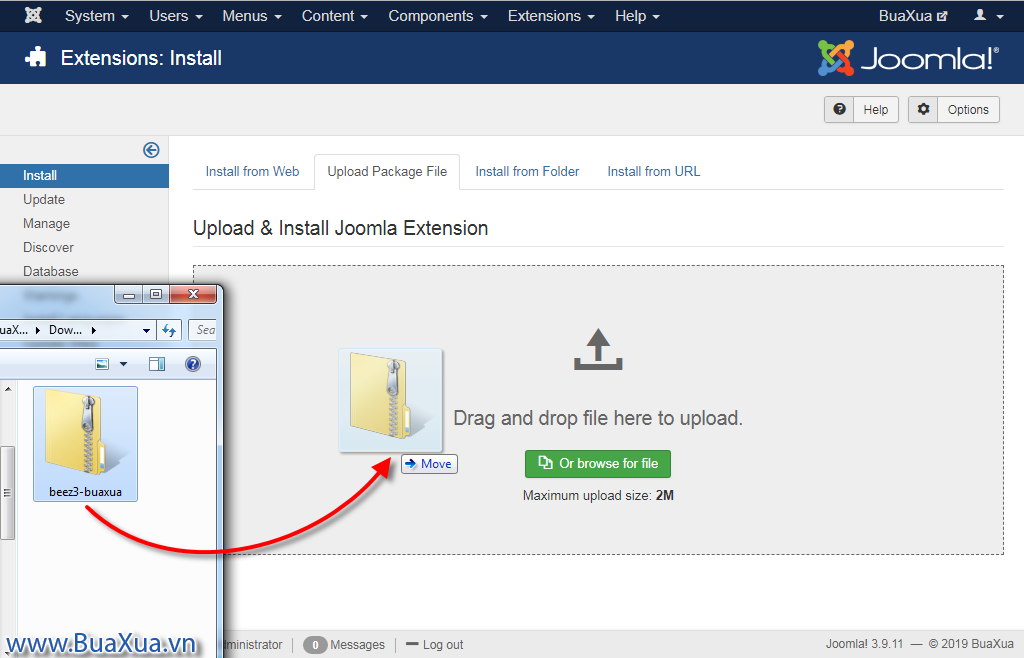Select Database in the sidebar
Screen dimensions: 1024x658
(51, 272)
